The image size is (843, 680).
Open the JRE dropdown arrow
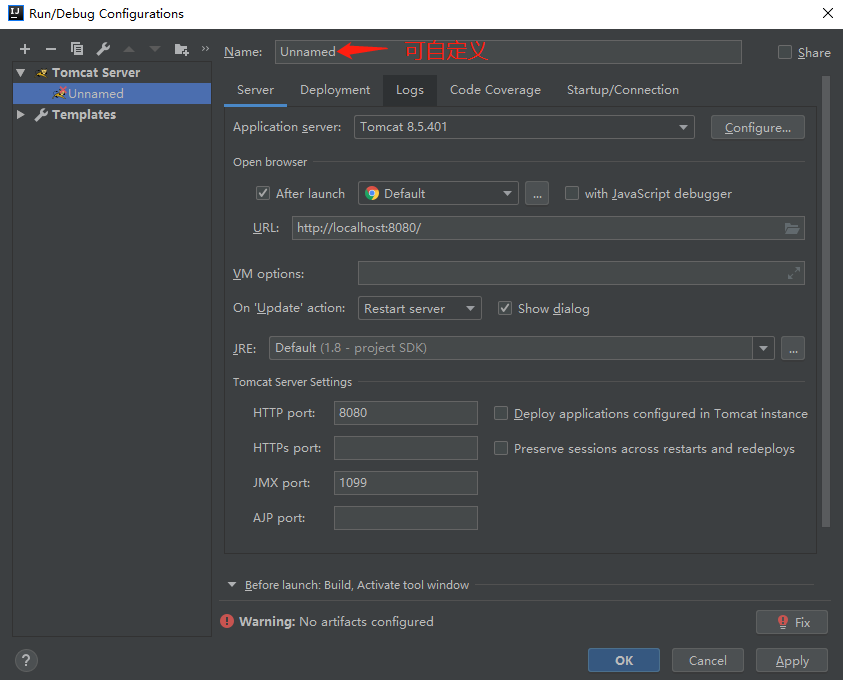pos(763,348)
